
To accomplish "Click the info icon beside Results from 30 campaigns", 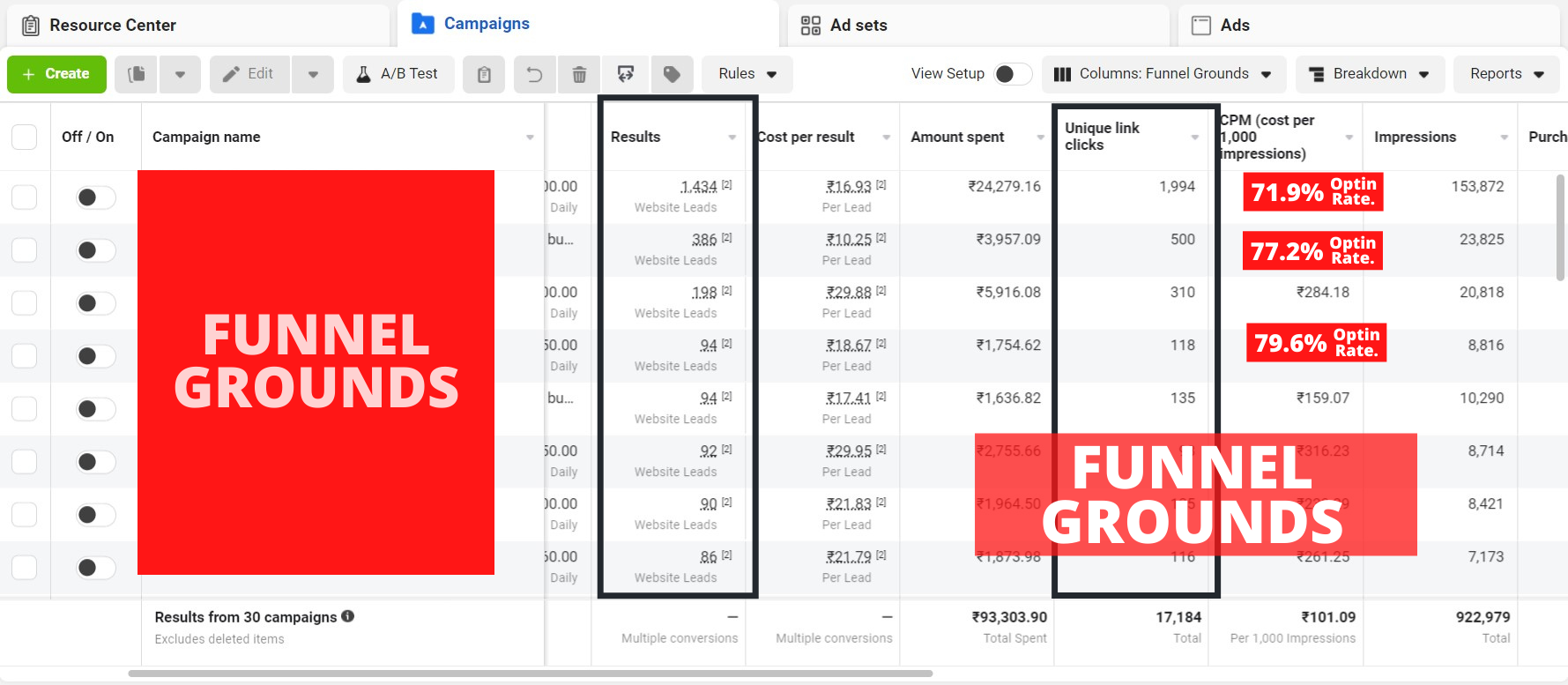I will pos(348,616).
